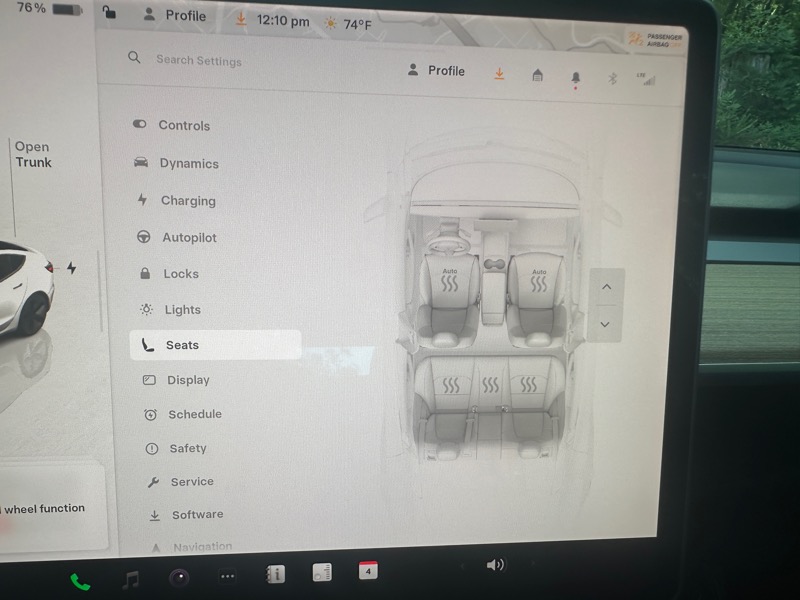
Task: Turn on rear right seat heater
Action: click(x=528, y=385)
